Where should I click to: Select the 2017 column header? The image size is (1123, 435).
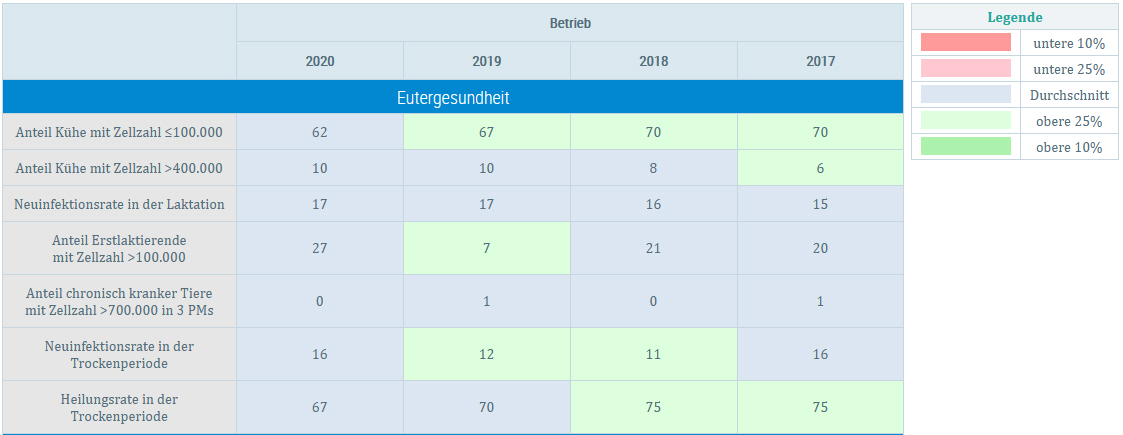820,61
